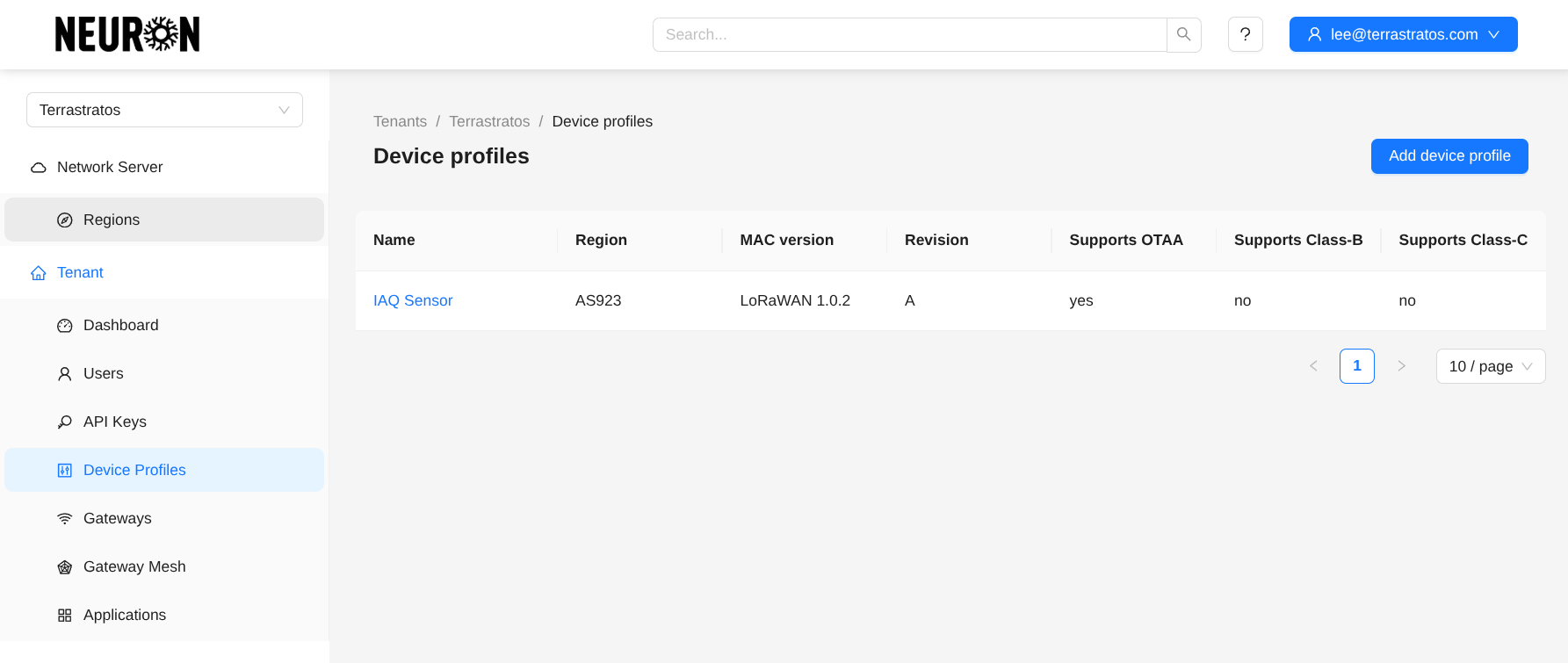Open the IAQ Sensor device profile link
This screenshot has width=1568, height=663.
coord(413,300)
